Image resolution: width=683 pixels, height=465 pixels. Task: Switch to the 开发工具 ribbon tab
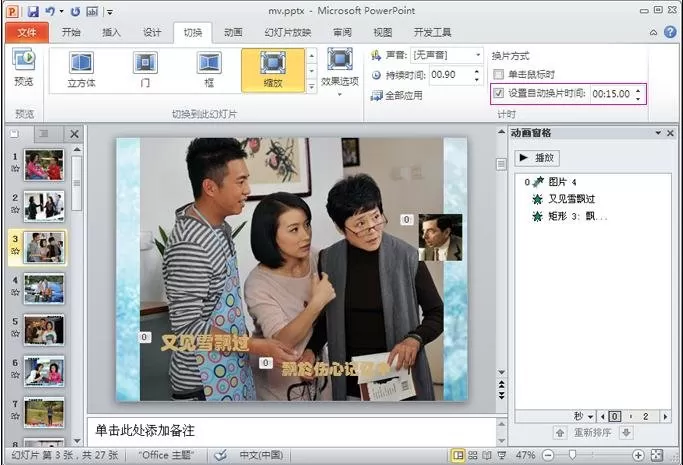tap(432, 32)
